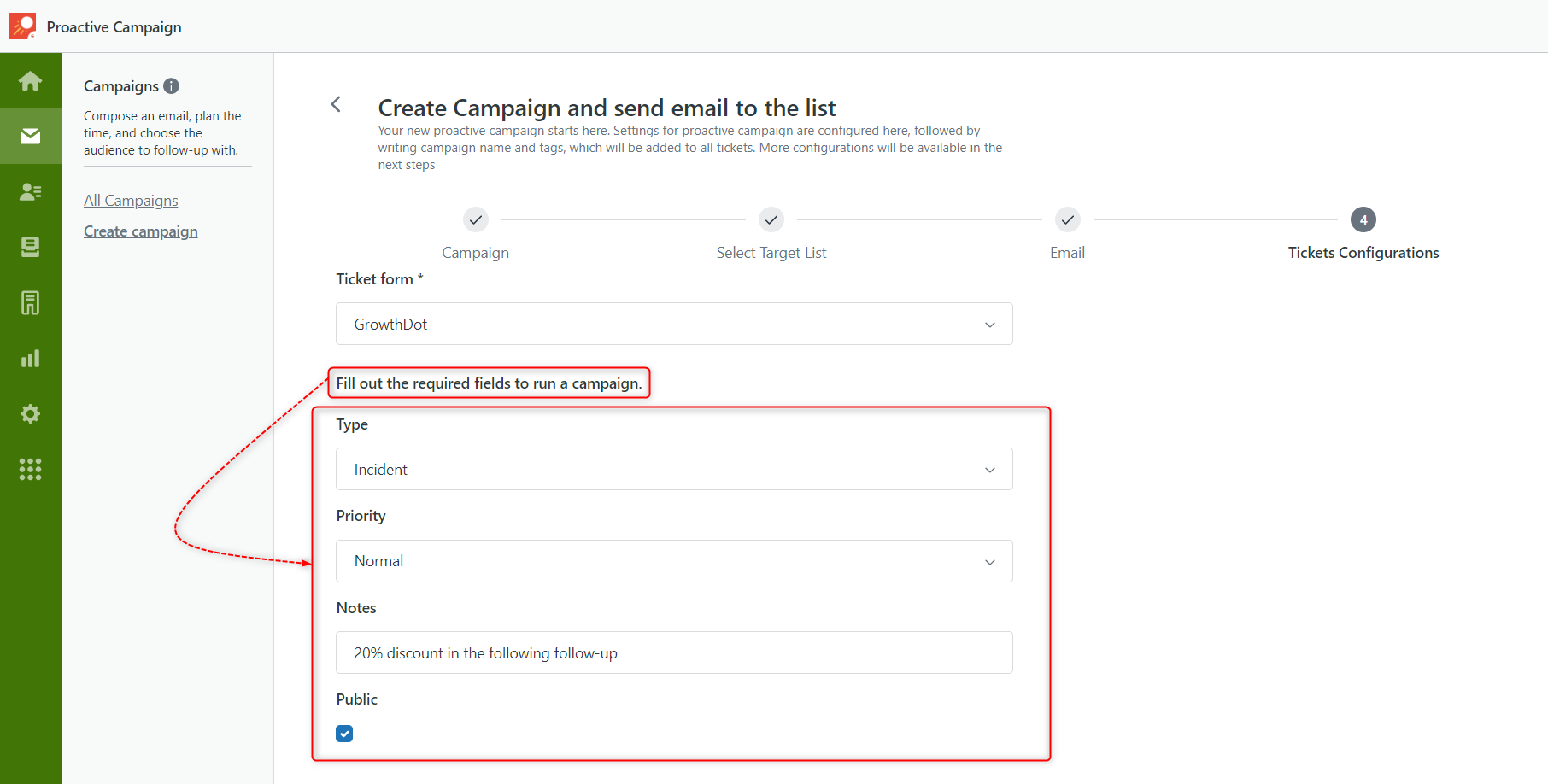Open the apps grid icon

[x=31, y=469]
